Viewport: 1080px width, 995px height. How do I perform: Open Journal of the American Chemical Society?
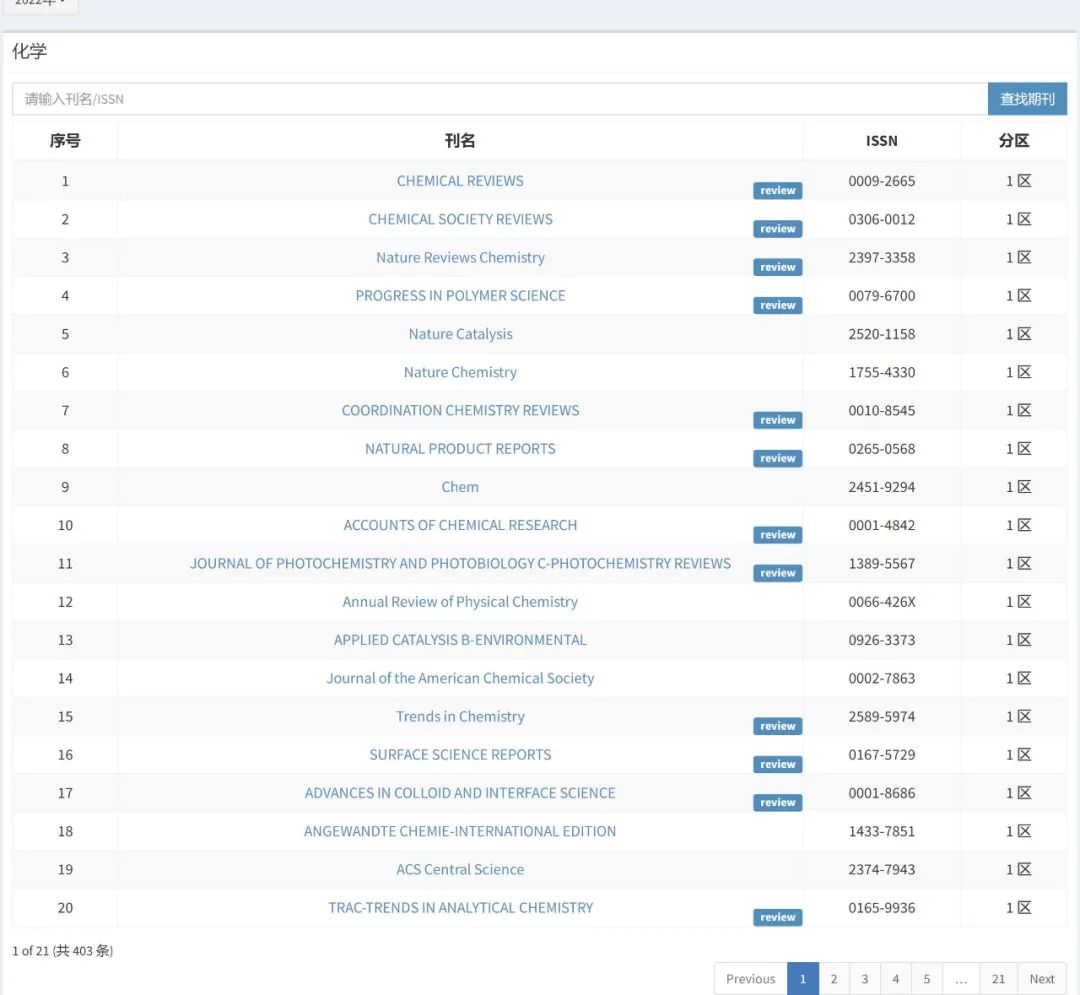[x=460, y=678]
